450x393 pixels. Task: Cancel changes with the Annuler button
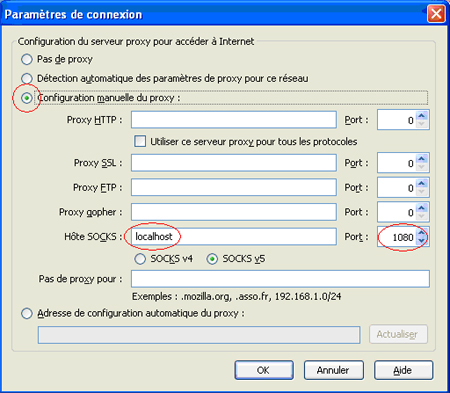(x=333, y=370)
